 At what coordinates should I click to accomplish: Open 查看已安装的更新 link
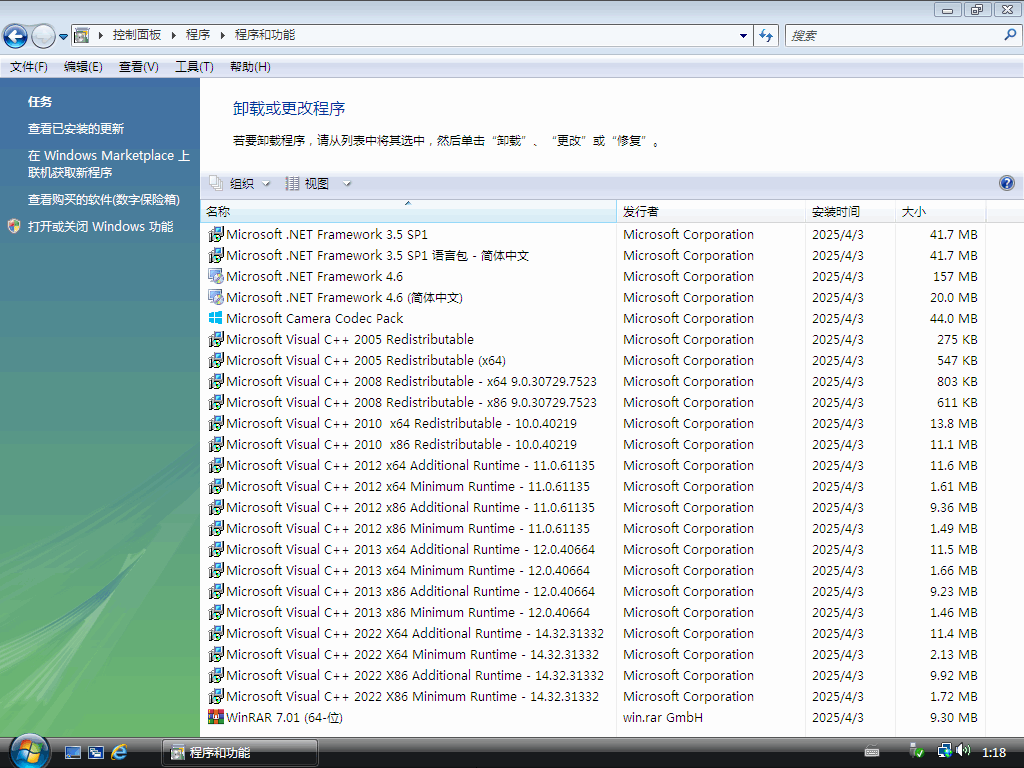76,129
